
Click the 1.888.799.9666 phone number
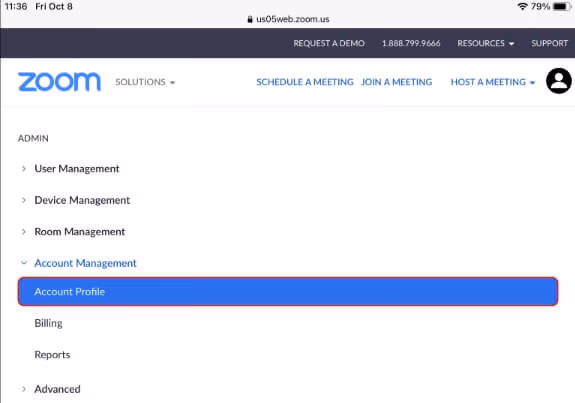click(411, 43)
